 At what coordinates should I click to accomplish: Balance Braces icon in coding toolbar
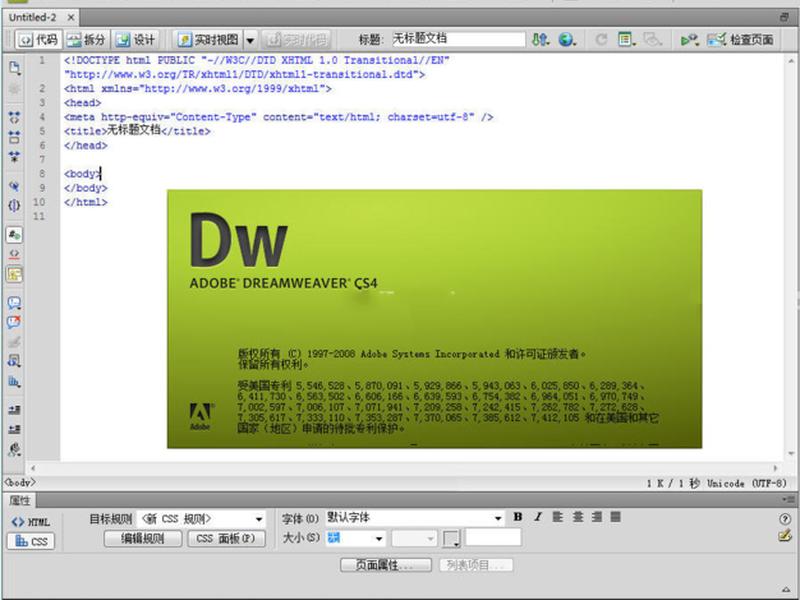click(x=14, y=205)
